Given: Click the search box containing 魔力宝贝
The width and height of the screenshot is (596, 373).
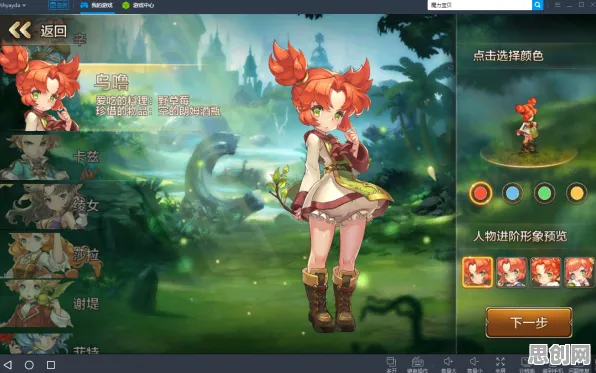Looking at the screenshot, I should [x=479, y=5].
